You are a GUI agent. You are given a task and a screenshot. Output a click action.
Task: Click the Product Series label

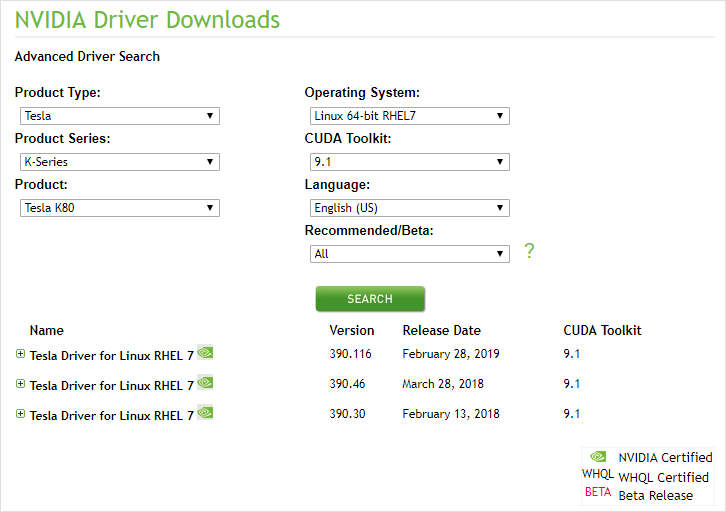(x=63, y=138)
